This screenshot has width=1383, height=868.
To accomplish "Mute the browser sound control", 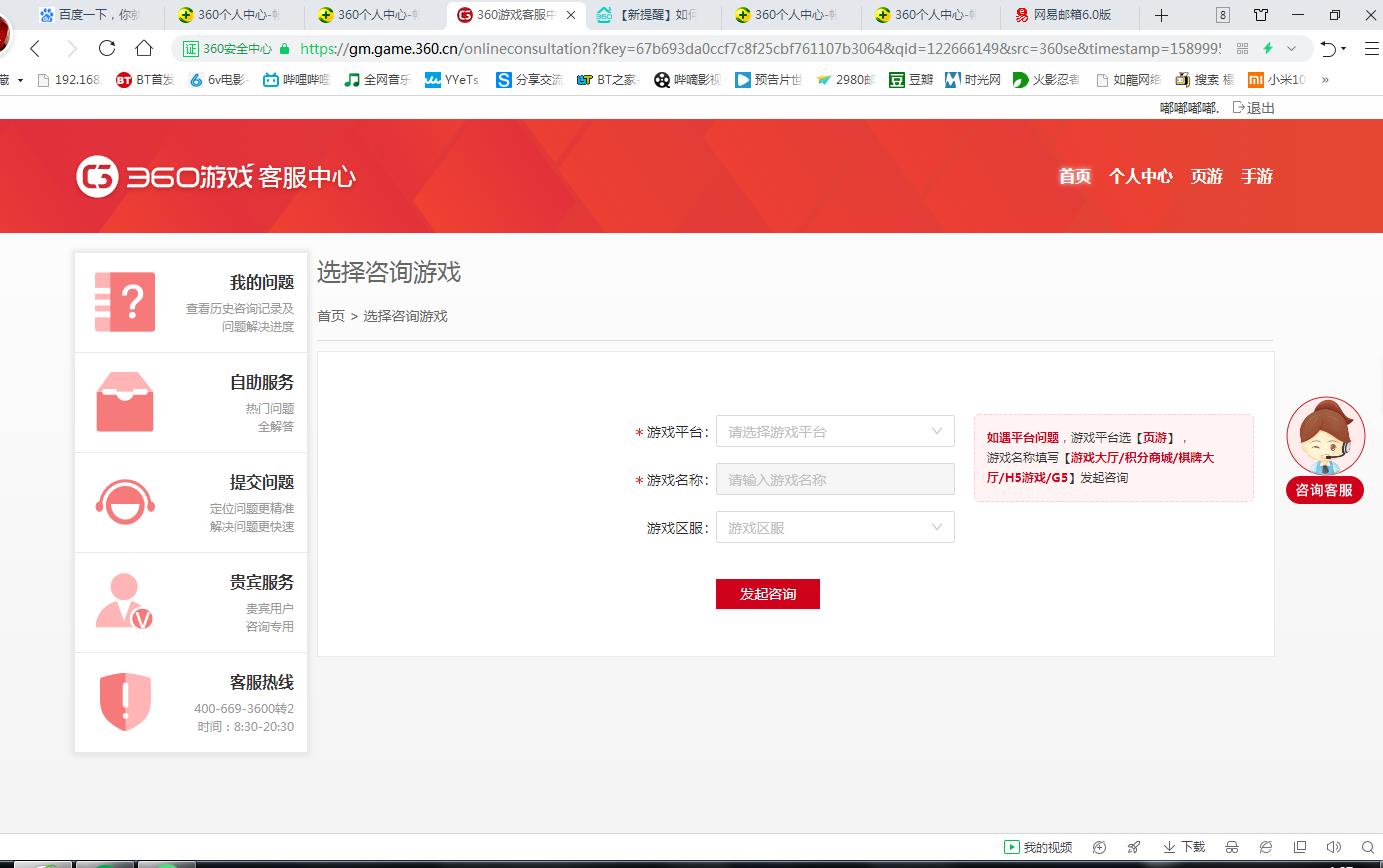I will 1333,846.
